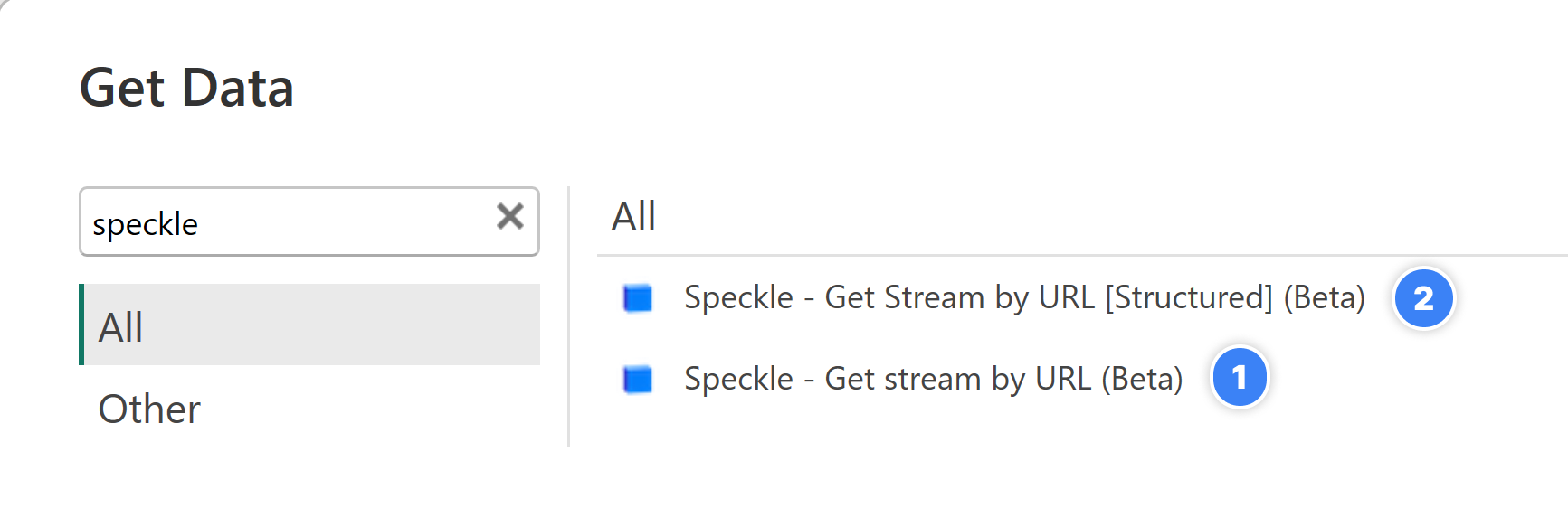1568x508 pixels.
Task: Click the [Structured] word in first connector
Action: coord(1189,297)
